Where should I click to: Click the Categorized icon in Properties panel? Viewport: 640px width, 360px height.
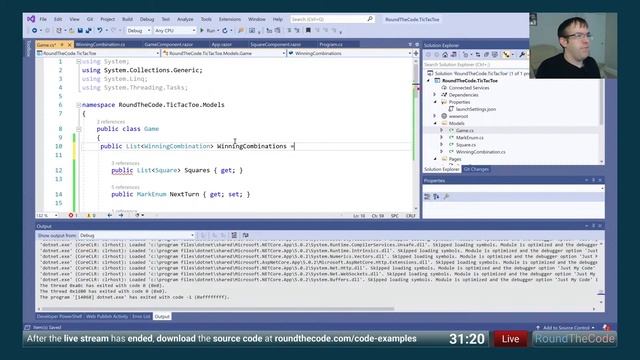[427, 197]
